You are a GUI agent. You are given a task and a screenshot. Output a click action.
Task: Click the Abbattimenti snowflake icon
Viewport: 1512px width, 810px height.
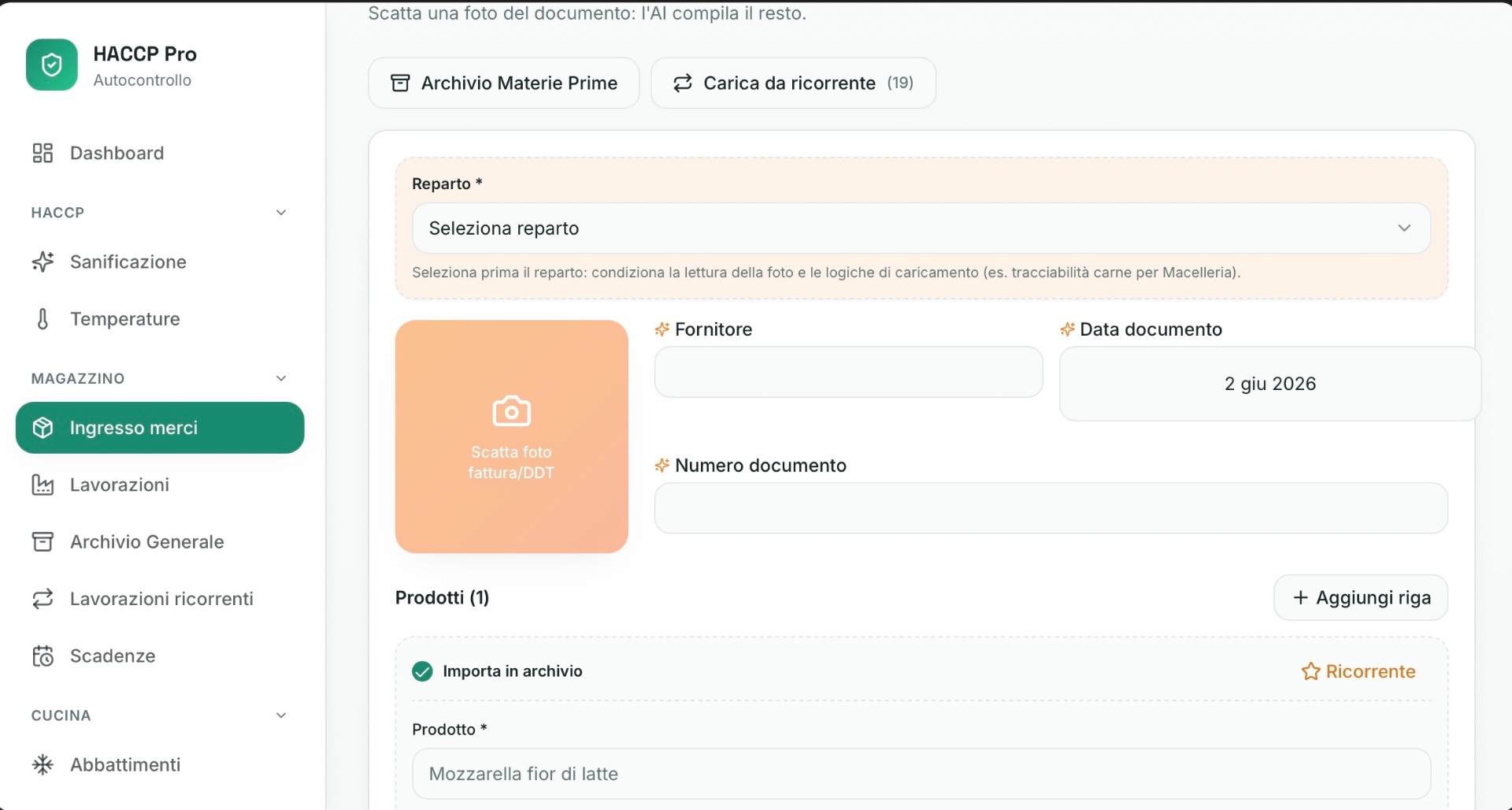(43, 764)
